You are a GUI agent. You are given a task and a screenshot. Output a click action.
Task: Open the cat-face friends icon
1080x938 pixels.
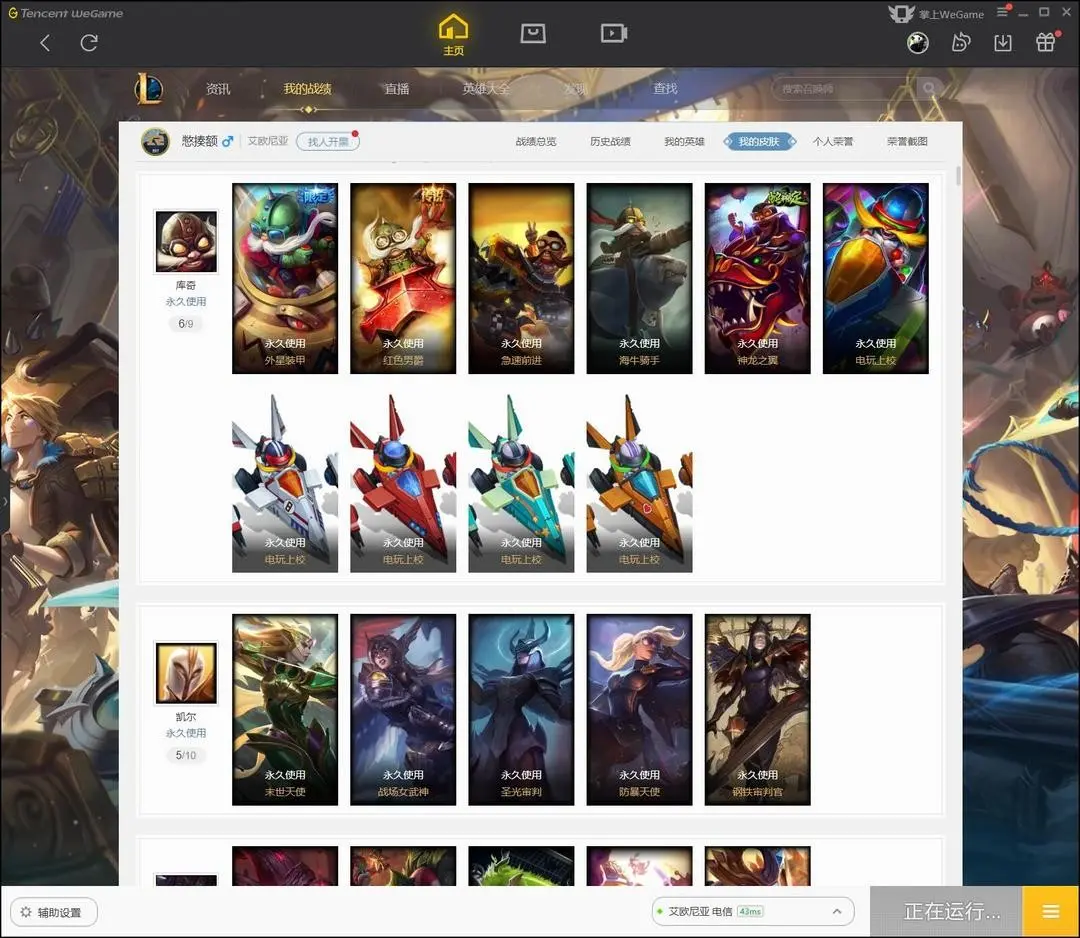pyautogui.click(x=960, y=43)
